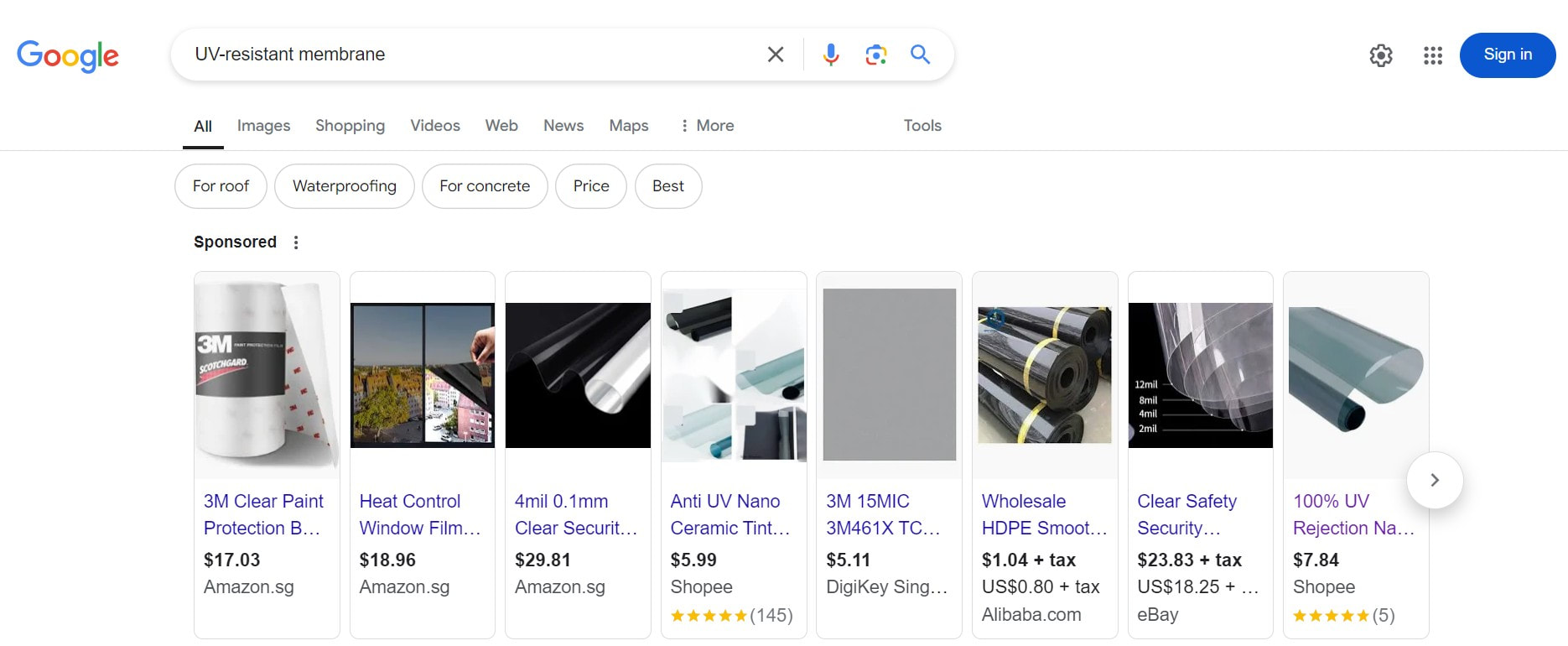Switch to the Shopping tab
Image resolution: width=1568 pixels, height=646 pixels.
point(350,126)
